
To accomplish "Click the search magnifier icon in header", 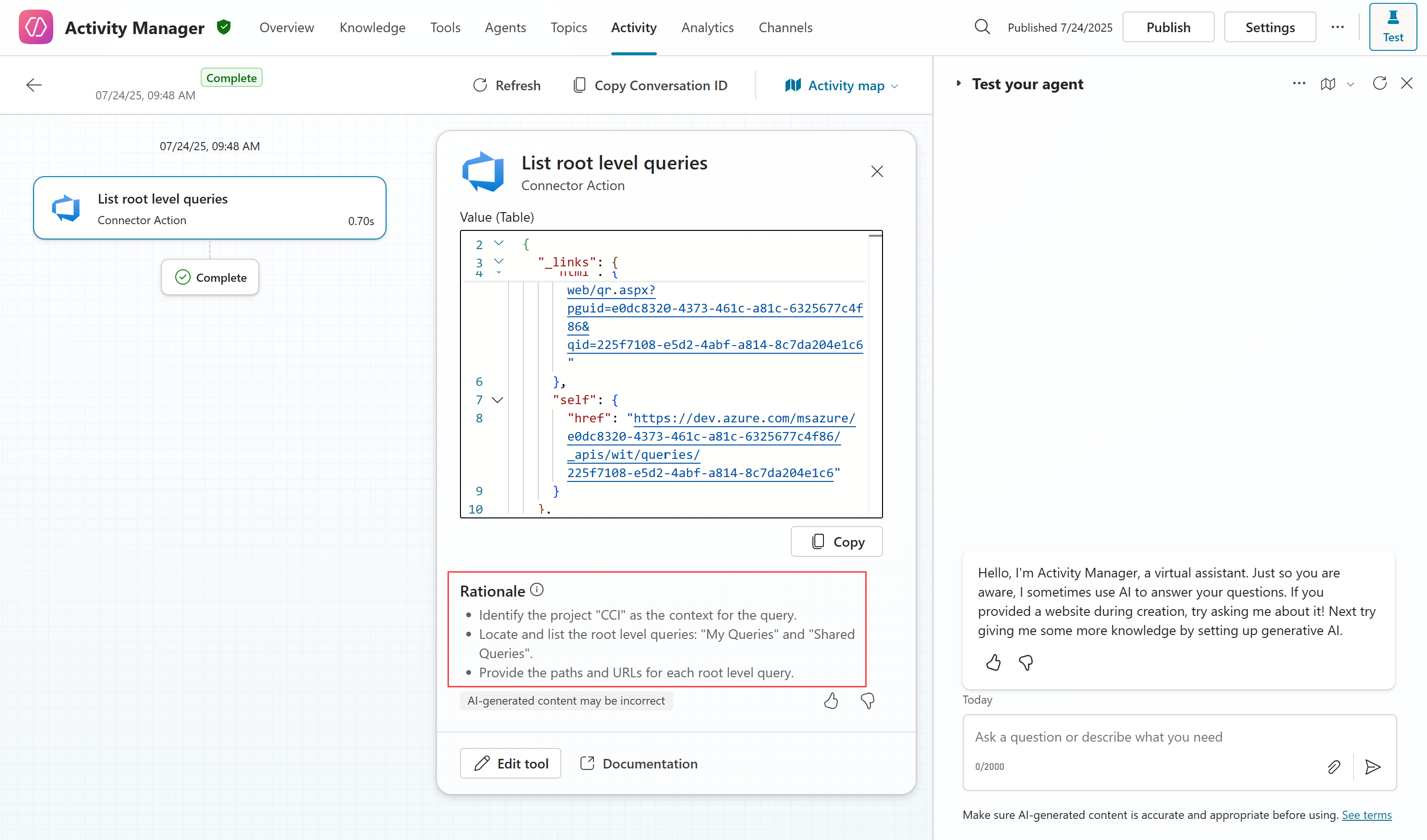I will [x=982, y=26].
